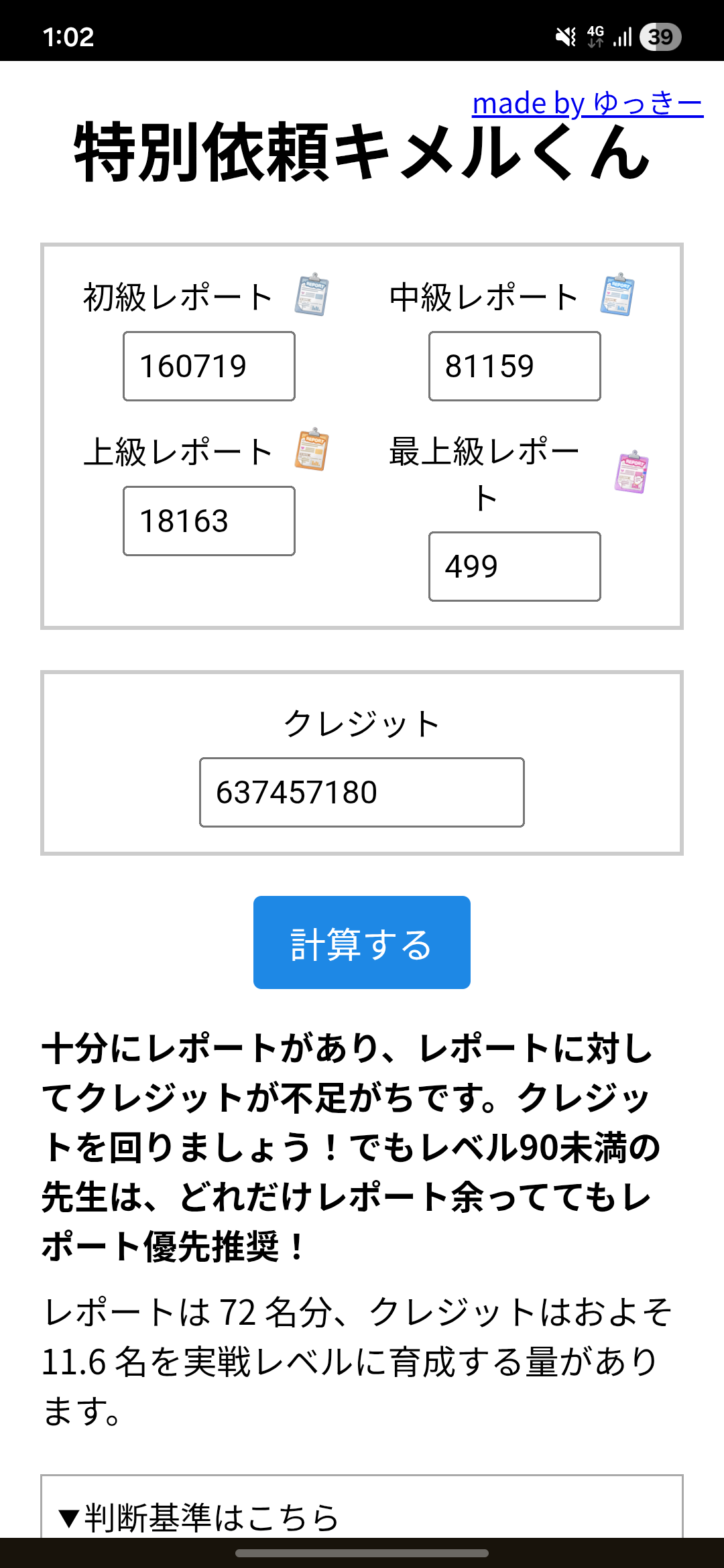Image resolution: width=724 pixels, height=1568 pixels.
Task: Tap the intermediate report clipboard icon
Action: coord(617,294)
